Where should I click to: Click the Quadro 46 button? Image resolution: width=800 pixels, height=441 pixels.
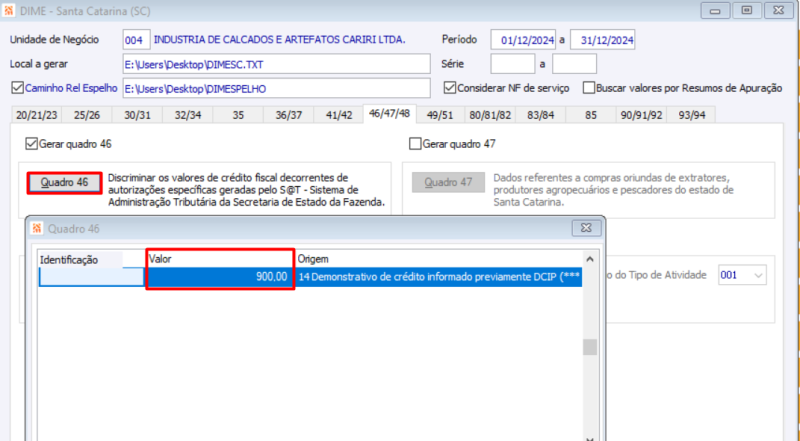[64, 183]
